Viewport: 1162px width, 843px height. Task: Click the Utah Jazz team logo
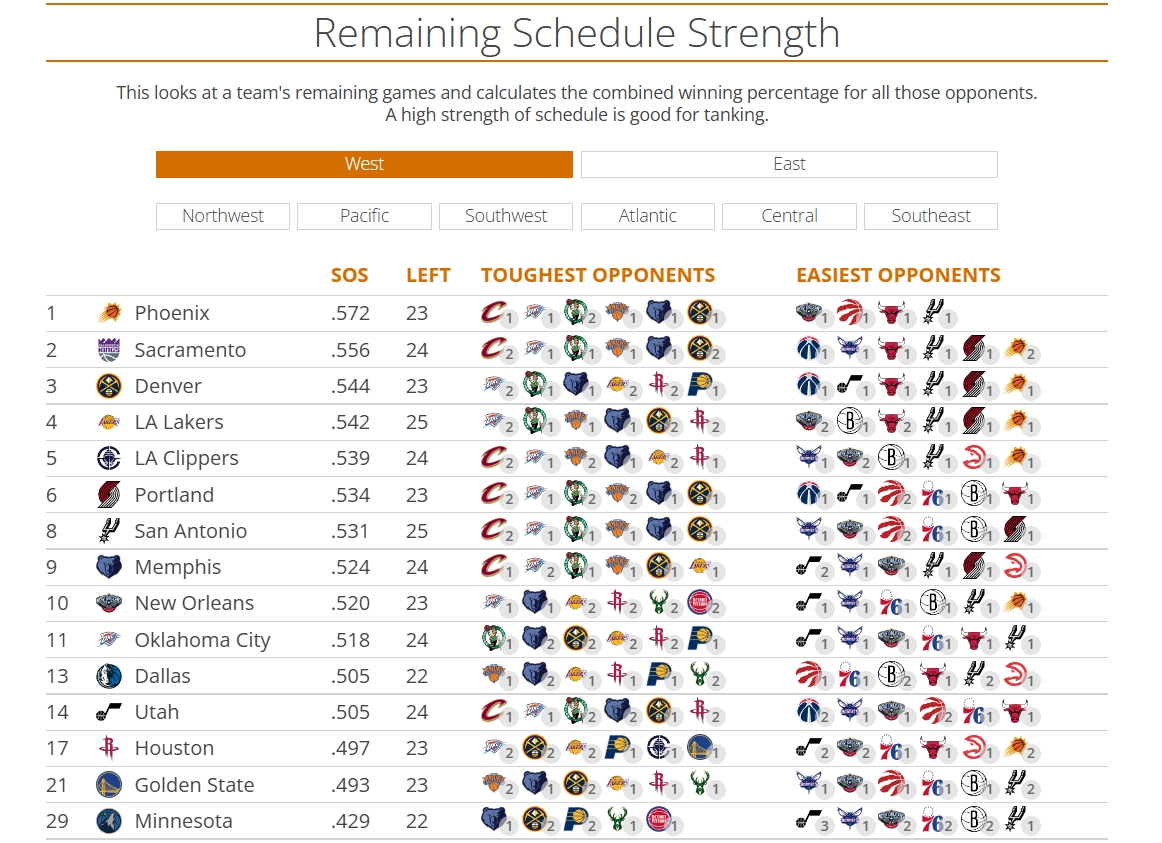[109, 712]
